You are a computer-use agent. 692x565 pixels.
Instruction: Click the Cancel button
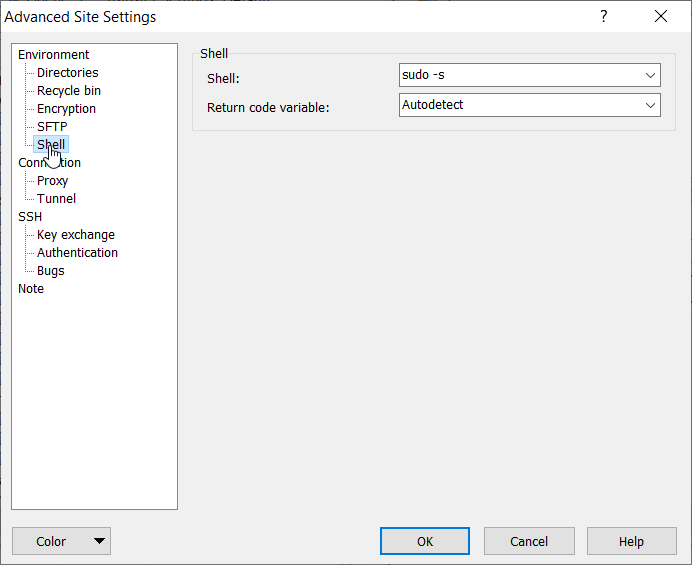529,541
